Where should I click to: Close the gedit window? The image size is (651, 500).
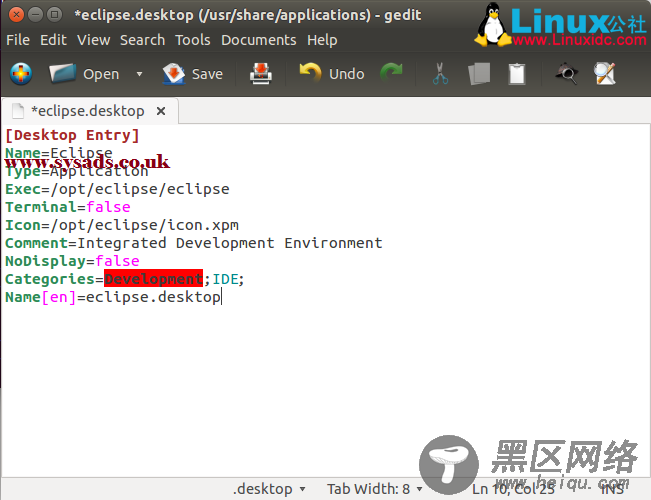(16, 15)
